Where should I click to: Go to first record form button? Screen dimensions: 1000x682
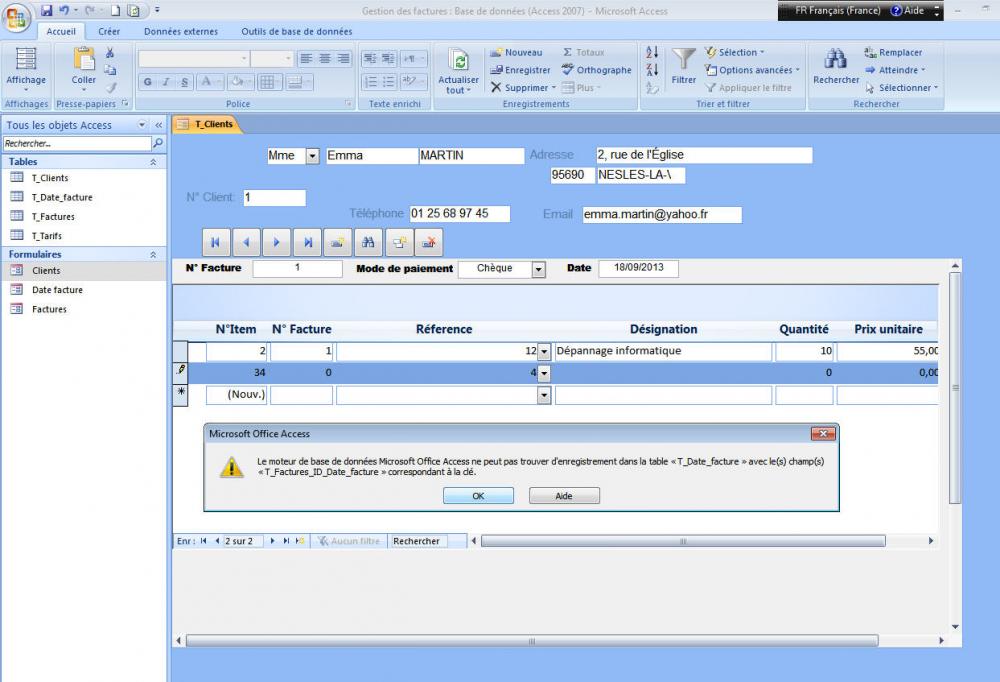pyautogui.click(x=216, y=242)
